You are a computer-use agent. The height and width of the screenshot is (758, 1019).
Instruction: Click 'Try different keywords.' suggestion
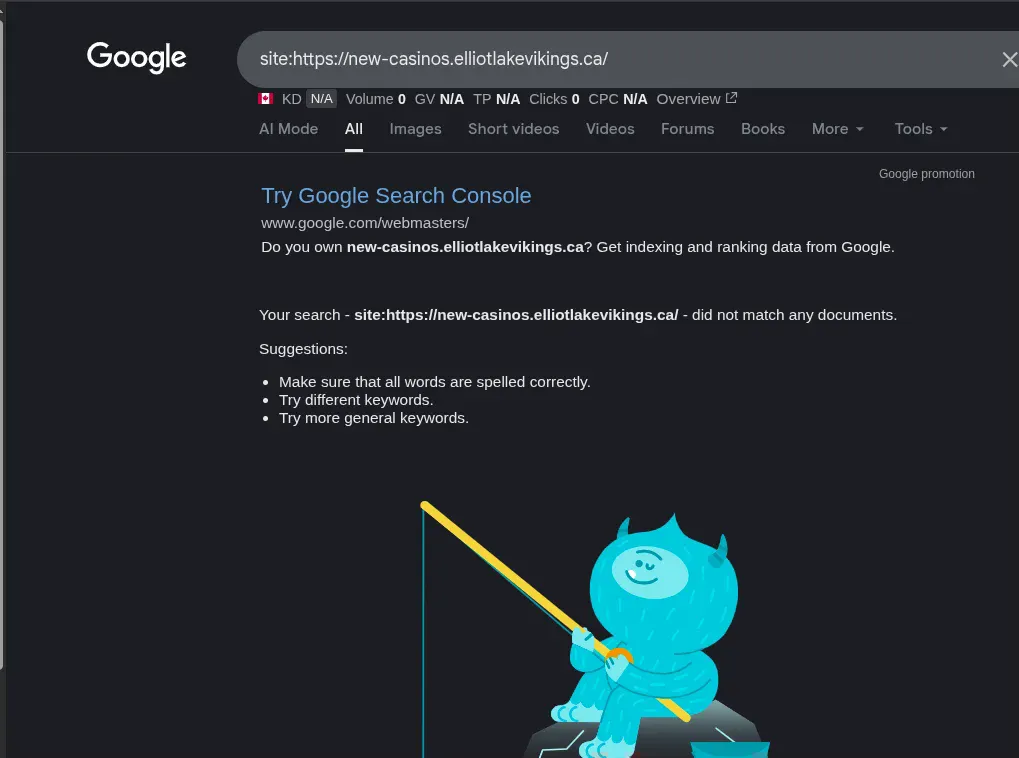356,400
